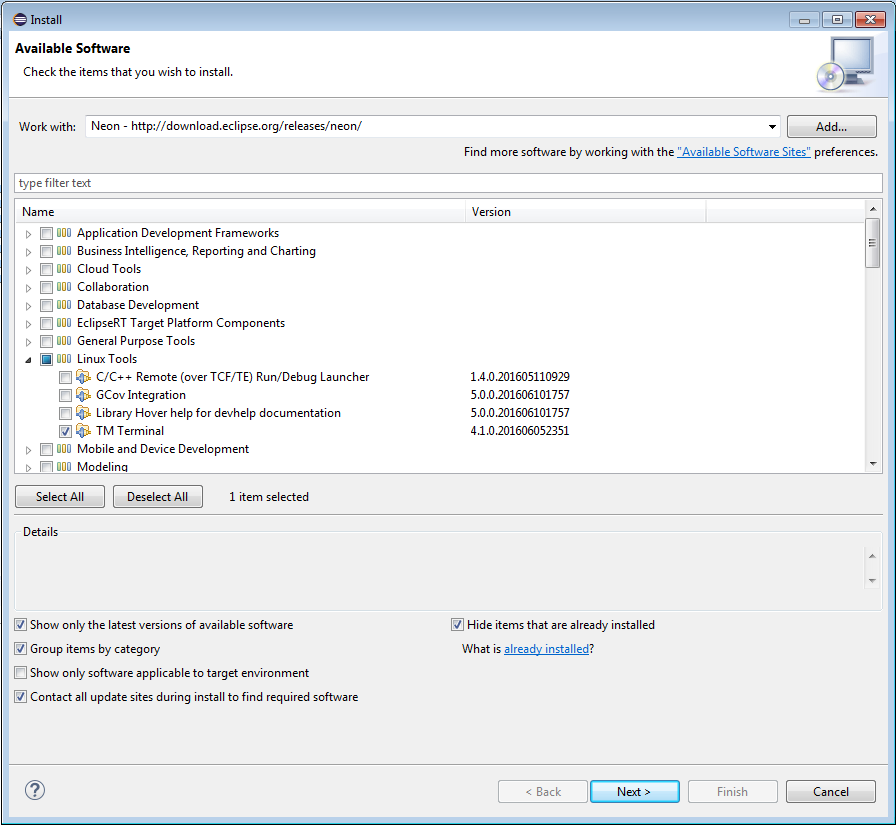Click the Business Intelligence category icon

[x=64, y=251]
